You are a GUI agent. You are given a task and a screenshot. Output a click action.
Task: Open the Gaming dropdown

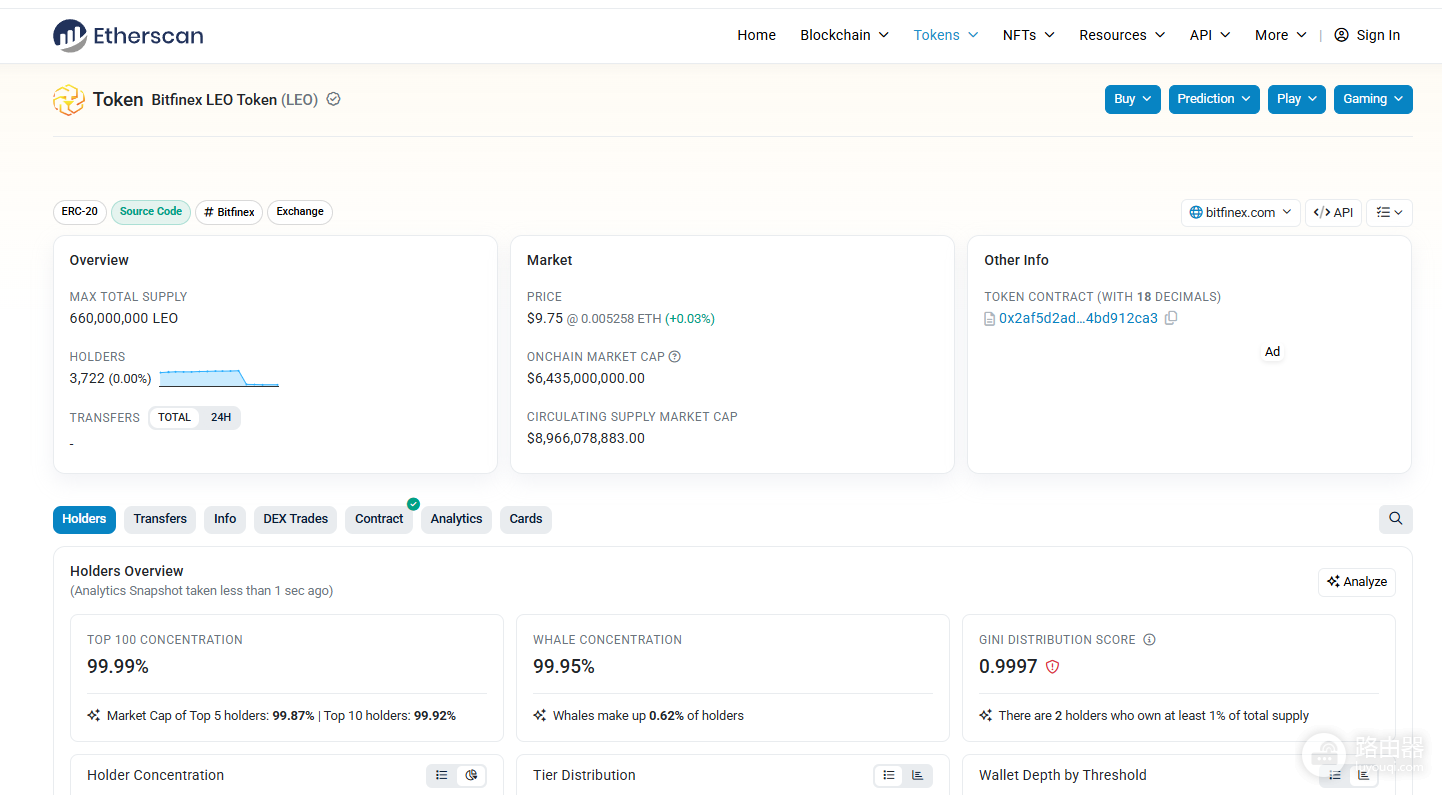pos(1373,99)
